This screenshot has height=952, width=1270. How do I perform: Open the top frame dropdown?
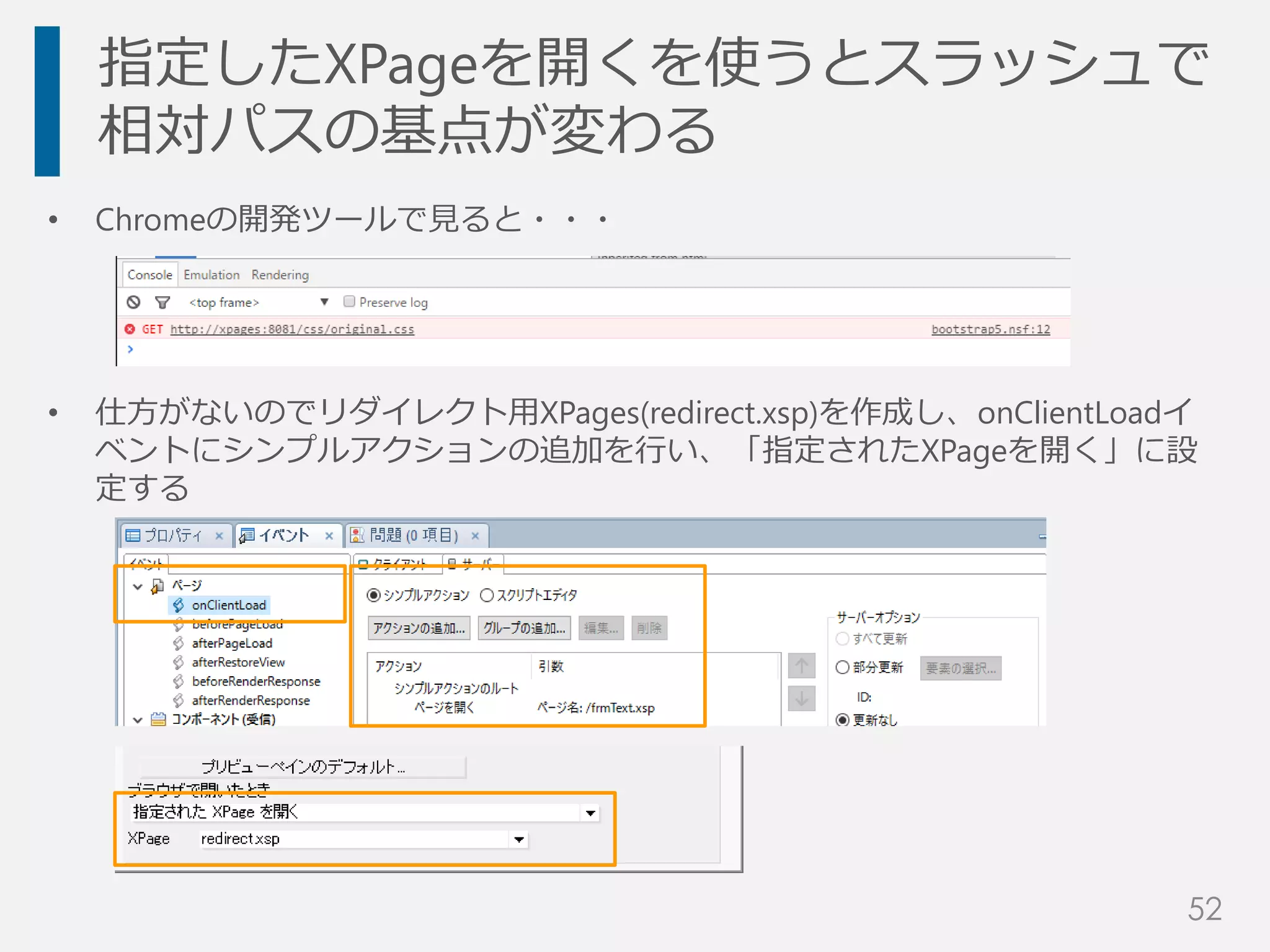pos(324,302)
